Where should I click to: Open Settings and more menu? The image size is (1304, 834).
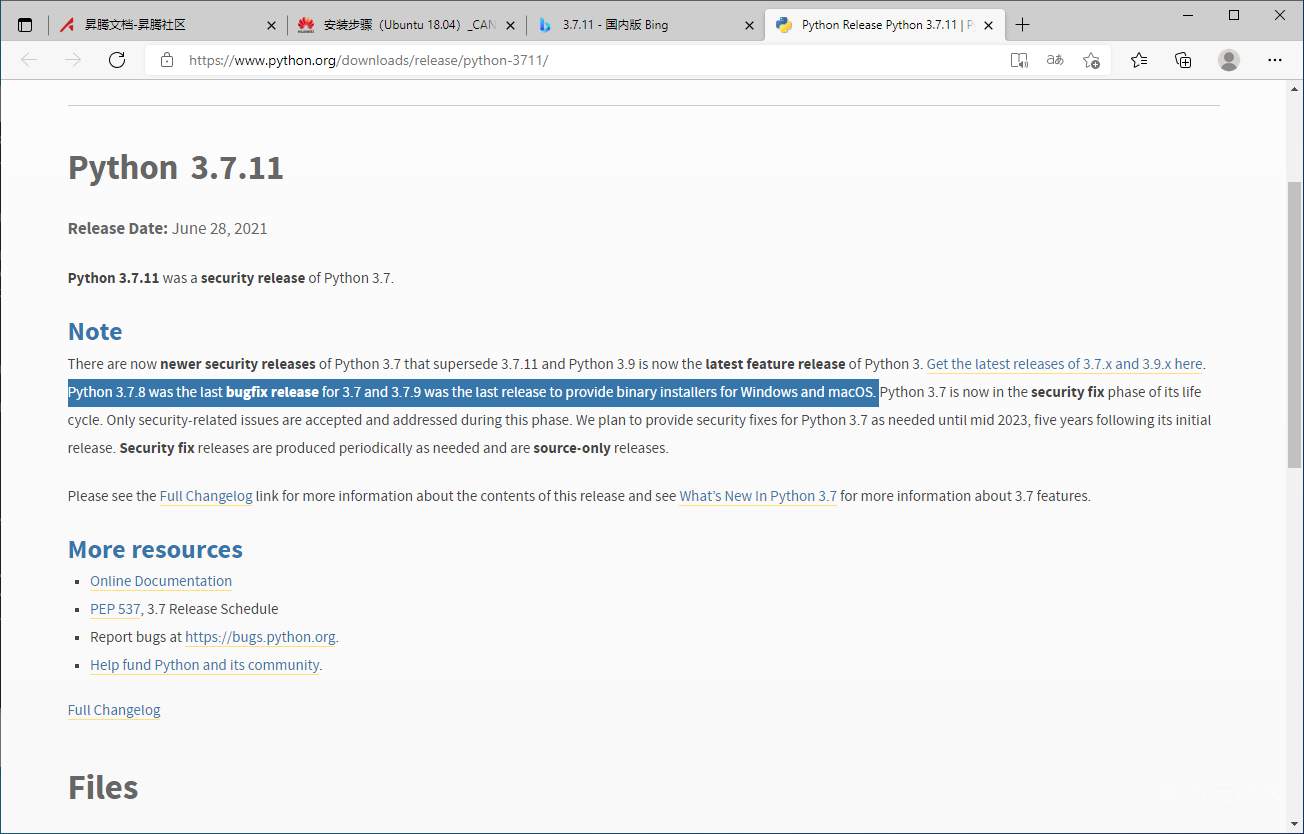click(x=1274, y=60)
